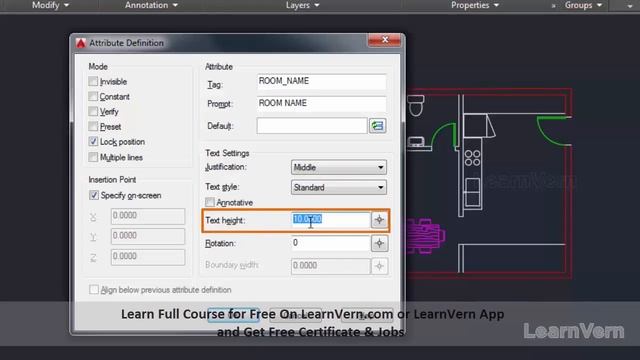The height and width of the screenshot is (360, 640).
Task: Close the Attribute Definition dialog
Action: (384, 40)
